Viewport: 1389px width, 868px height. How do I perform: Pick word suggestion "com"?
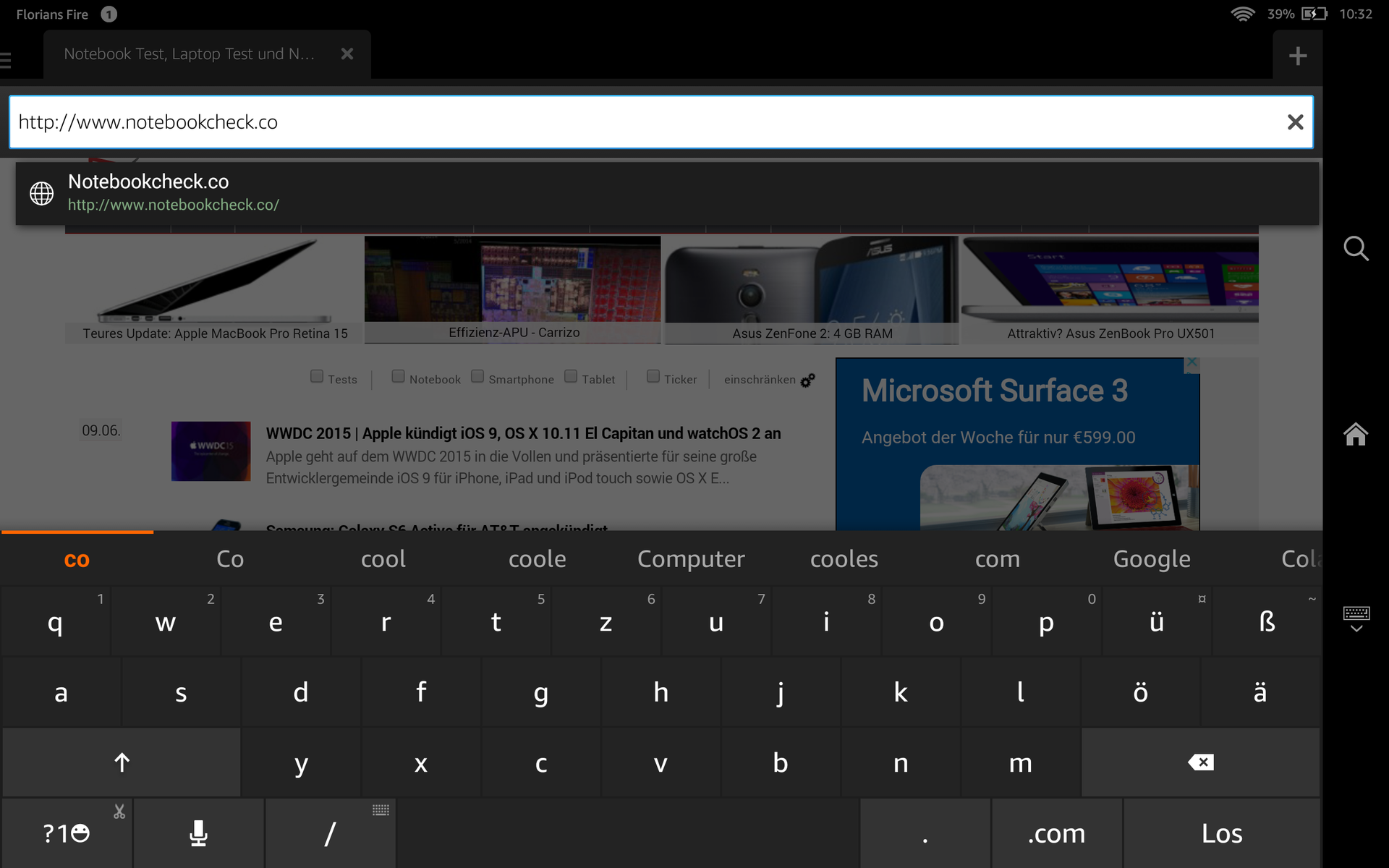[998, 559]
